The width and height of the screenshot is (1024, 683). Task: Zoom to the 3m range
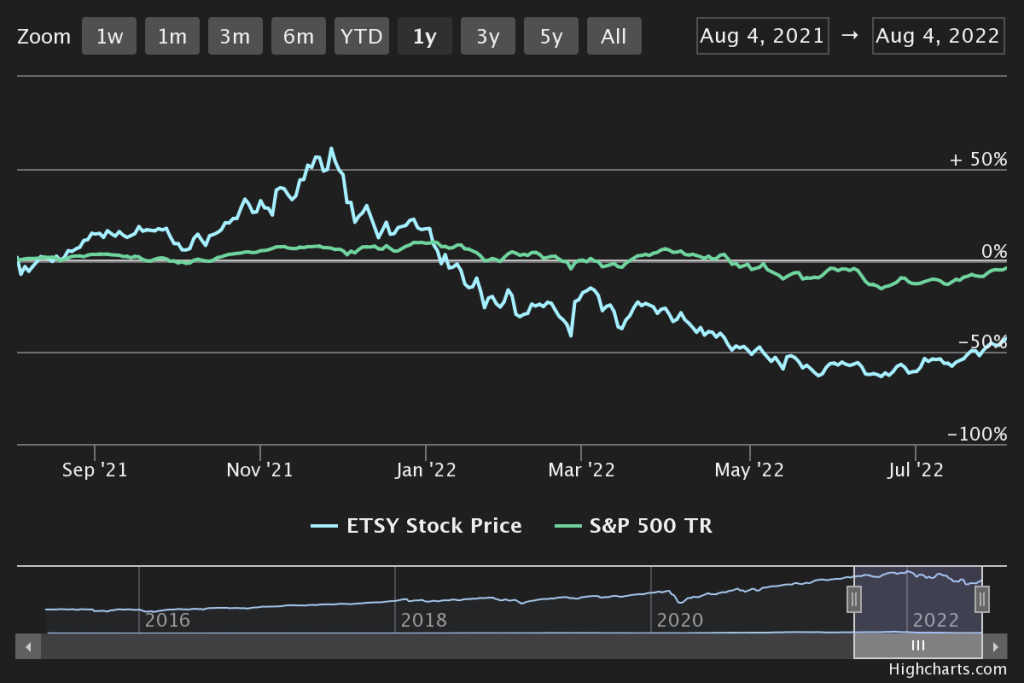(x=235, y=37)
